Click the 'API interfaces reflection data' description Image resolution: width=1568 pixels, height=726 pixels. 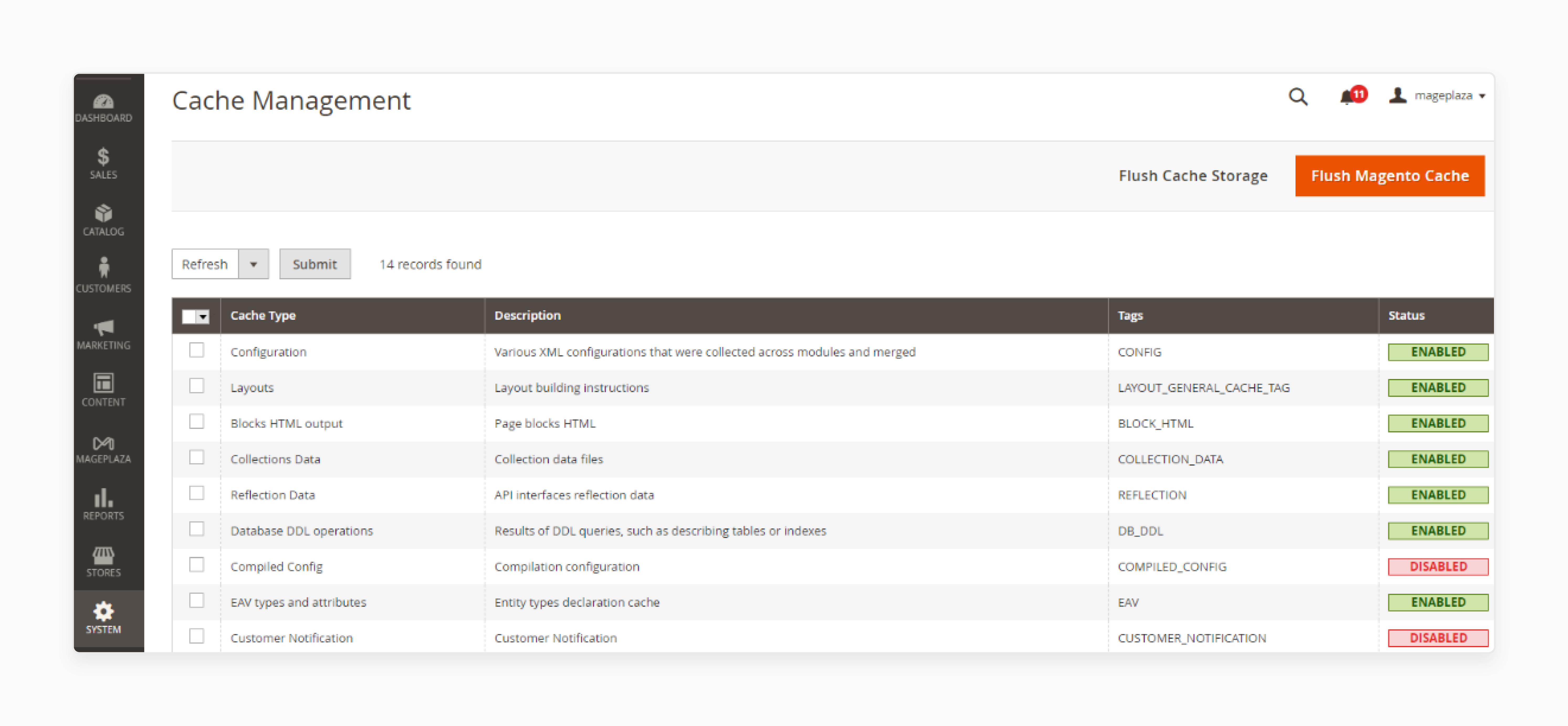(574, 495)
